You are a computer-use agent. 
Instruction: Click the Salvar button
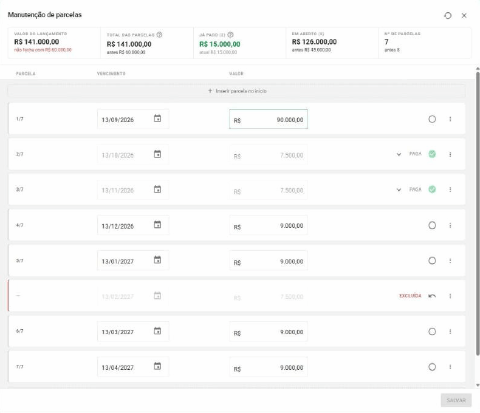456,400
